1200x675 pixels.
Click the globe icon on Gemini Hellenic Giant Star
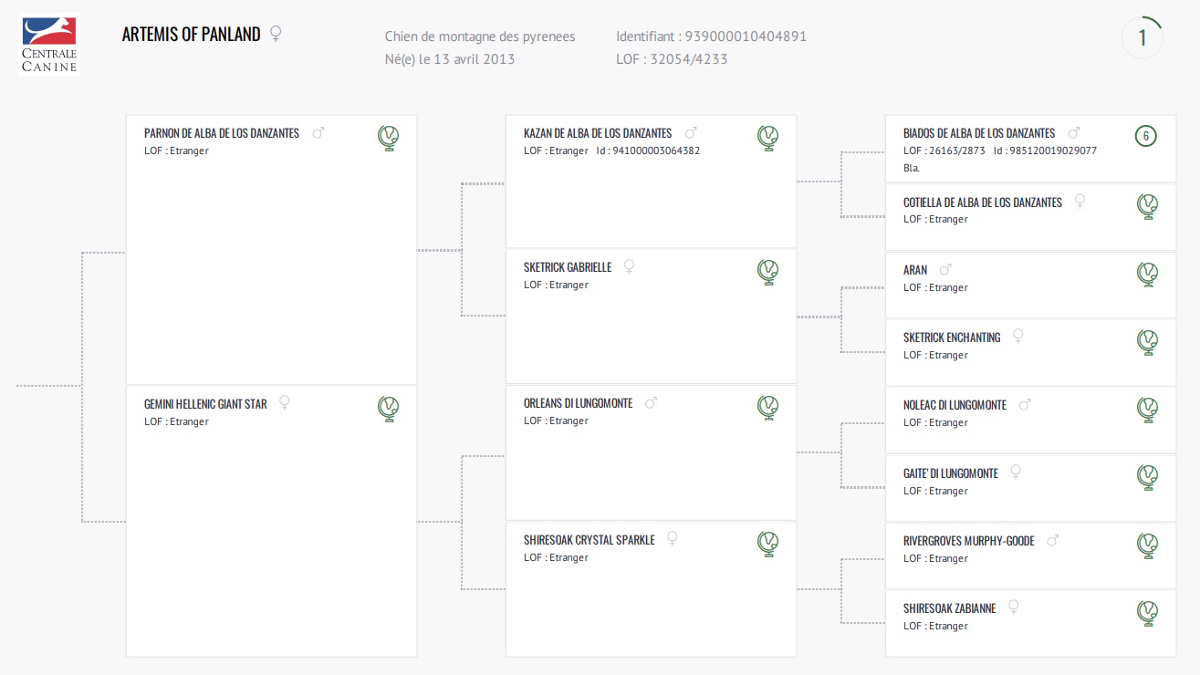point(388,408)
